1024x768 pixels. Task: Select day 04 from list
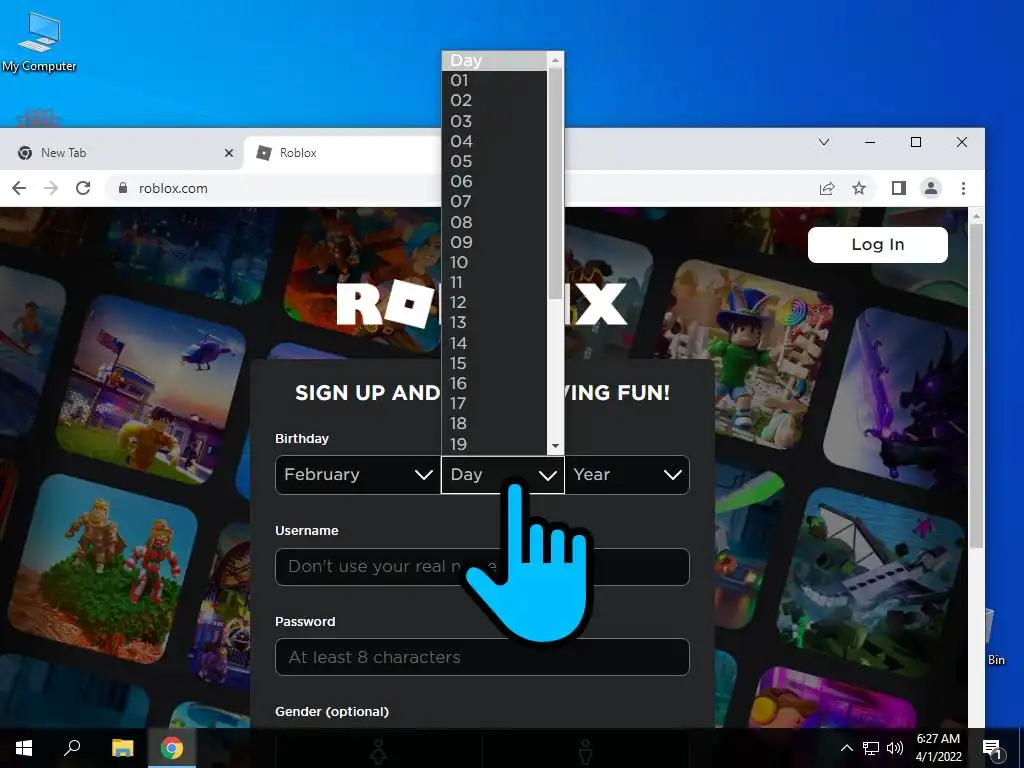tap(494, 141)
